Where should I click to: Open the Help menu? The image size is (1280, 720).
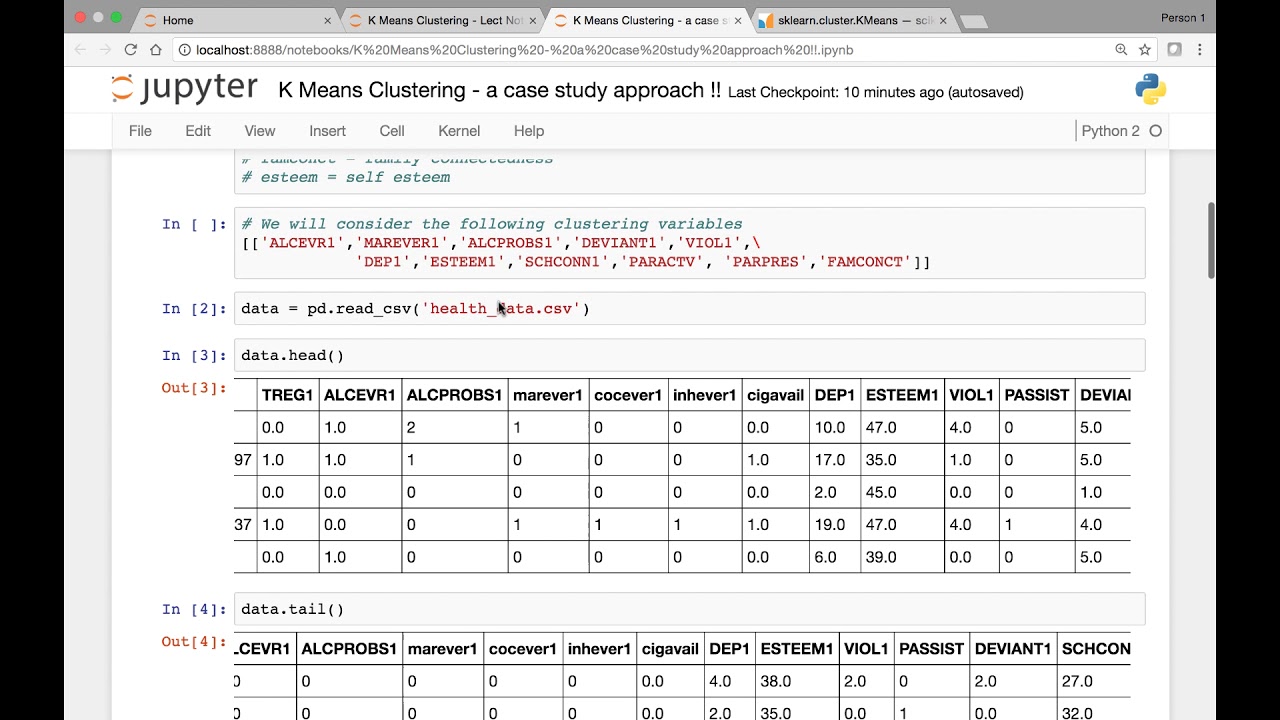529,131
